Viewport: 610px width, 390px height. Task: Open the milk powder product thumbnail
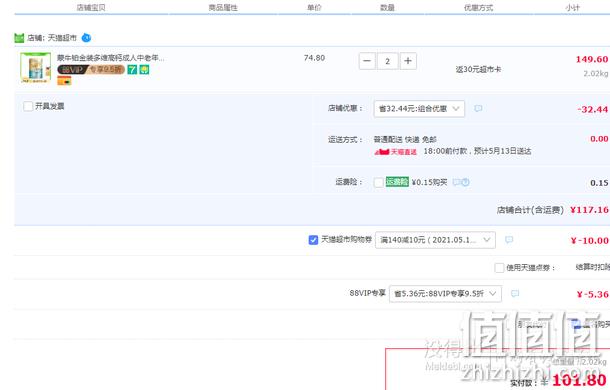tap(35, 68)
